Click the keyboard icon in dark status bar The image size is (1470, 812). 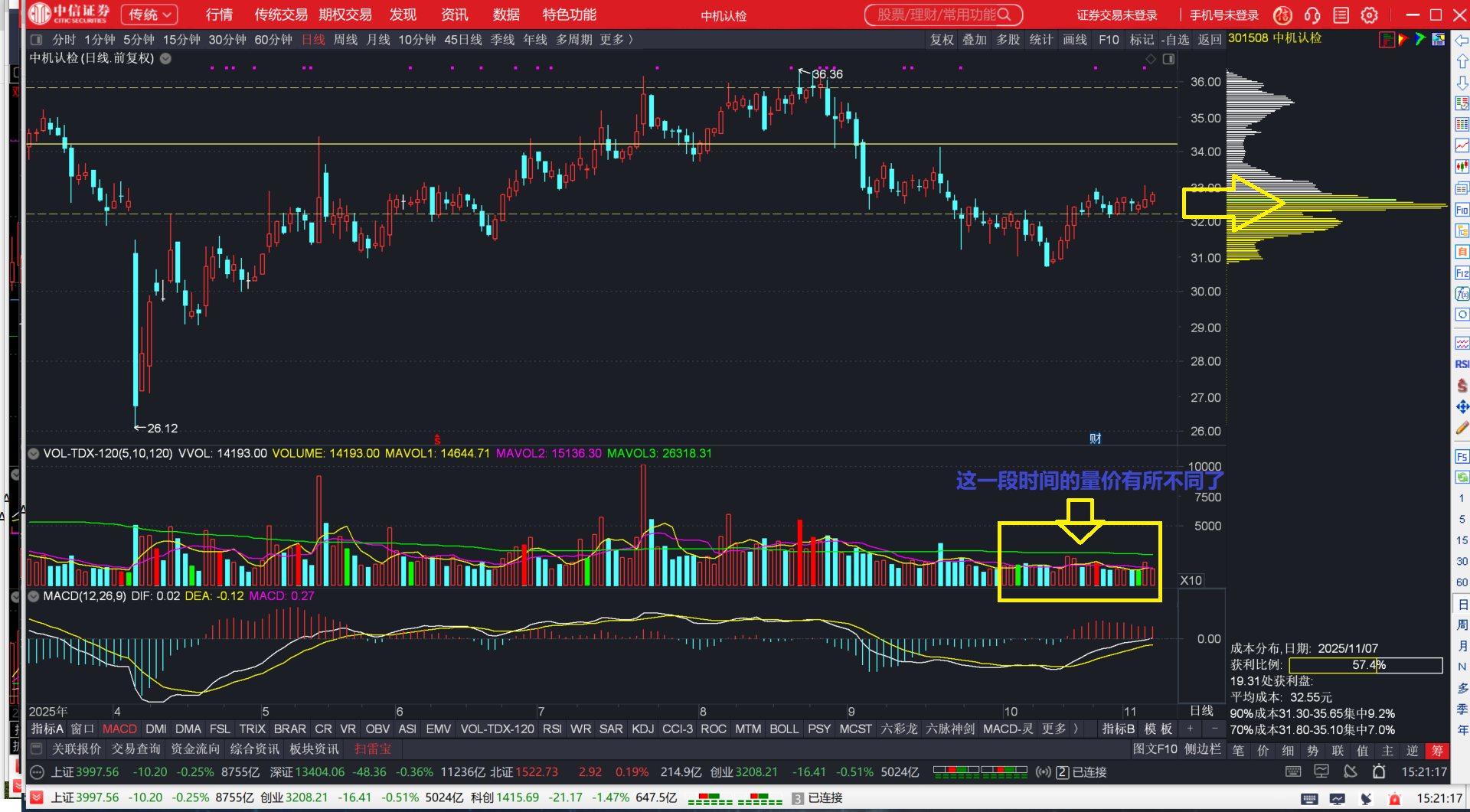pyautogui.click(x=1293, y=772)
